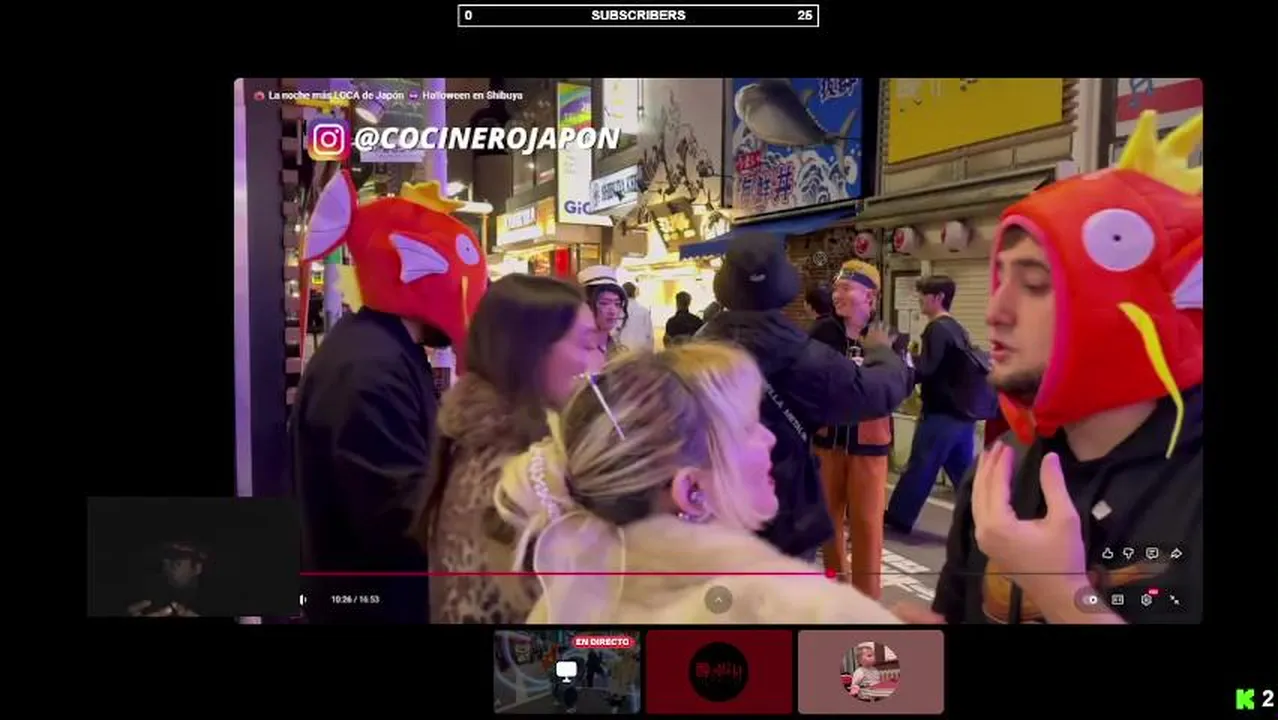Click the dislike thumbs-down icon in player
Screen dimensions: 1278x720
pyautogui.click(x=1129, y=554)
